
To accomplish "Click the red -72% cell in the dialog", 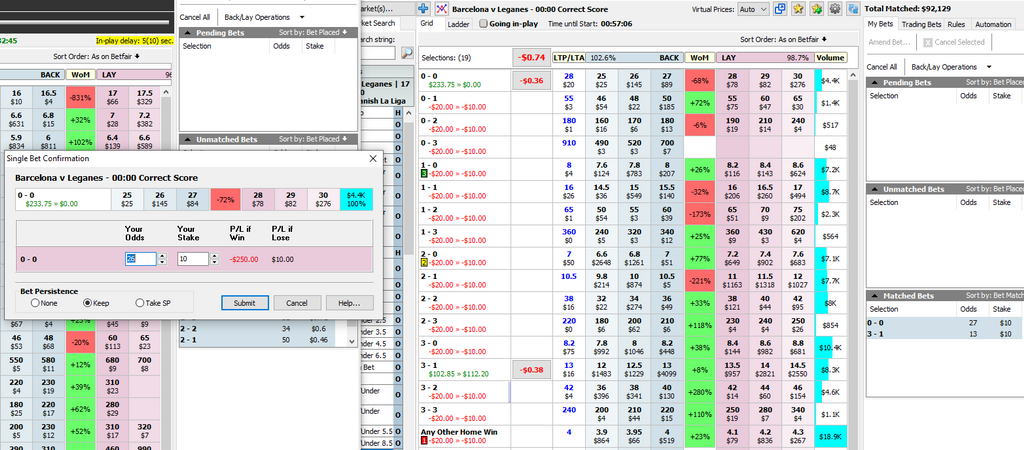I will pyautogui.click(x=225, y=199).
